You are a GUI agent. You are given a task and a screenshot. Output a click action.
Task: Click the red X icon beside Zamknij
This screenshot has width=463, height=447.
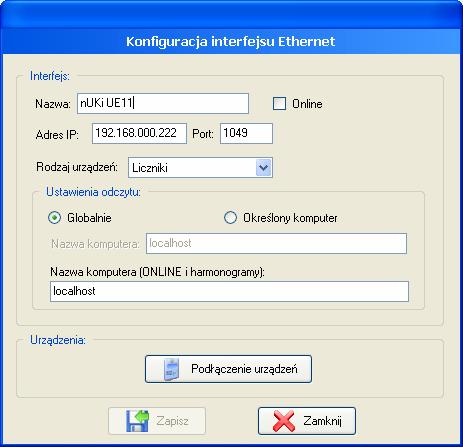(284, 421)
